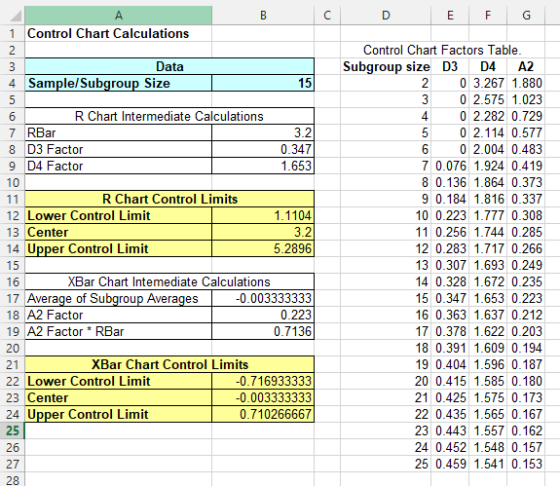Screen dimensions: 560x486
Task: Click 'XBar Chart Control Limits' heading
Action: [x=170, y=364]
